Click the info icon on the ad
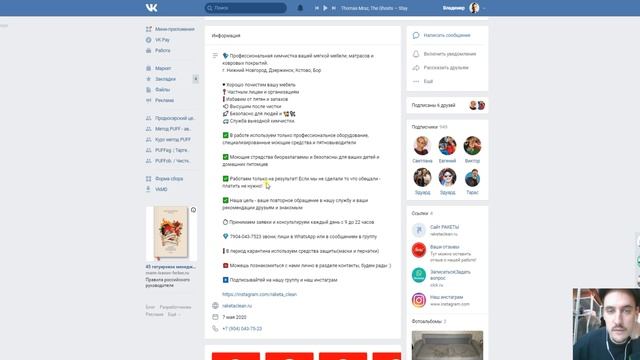 193,210
